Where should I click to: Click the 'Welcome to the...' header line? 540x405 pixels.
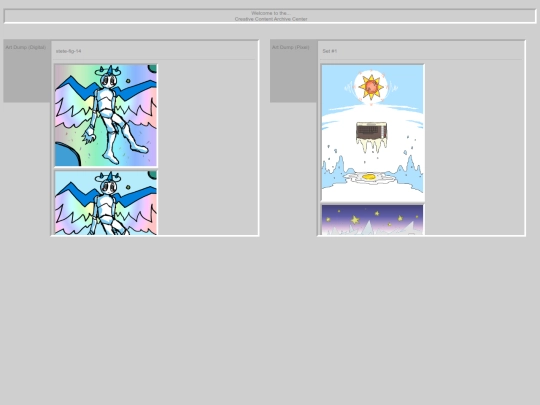(x=271, y=13)
